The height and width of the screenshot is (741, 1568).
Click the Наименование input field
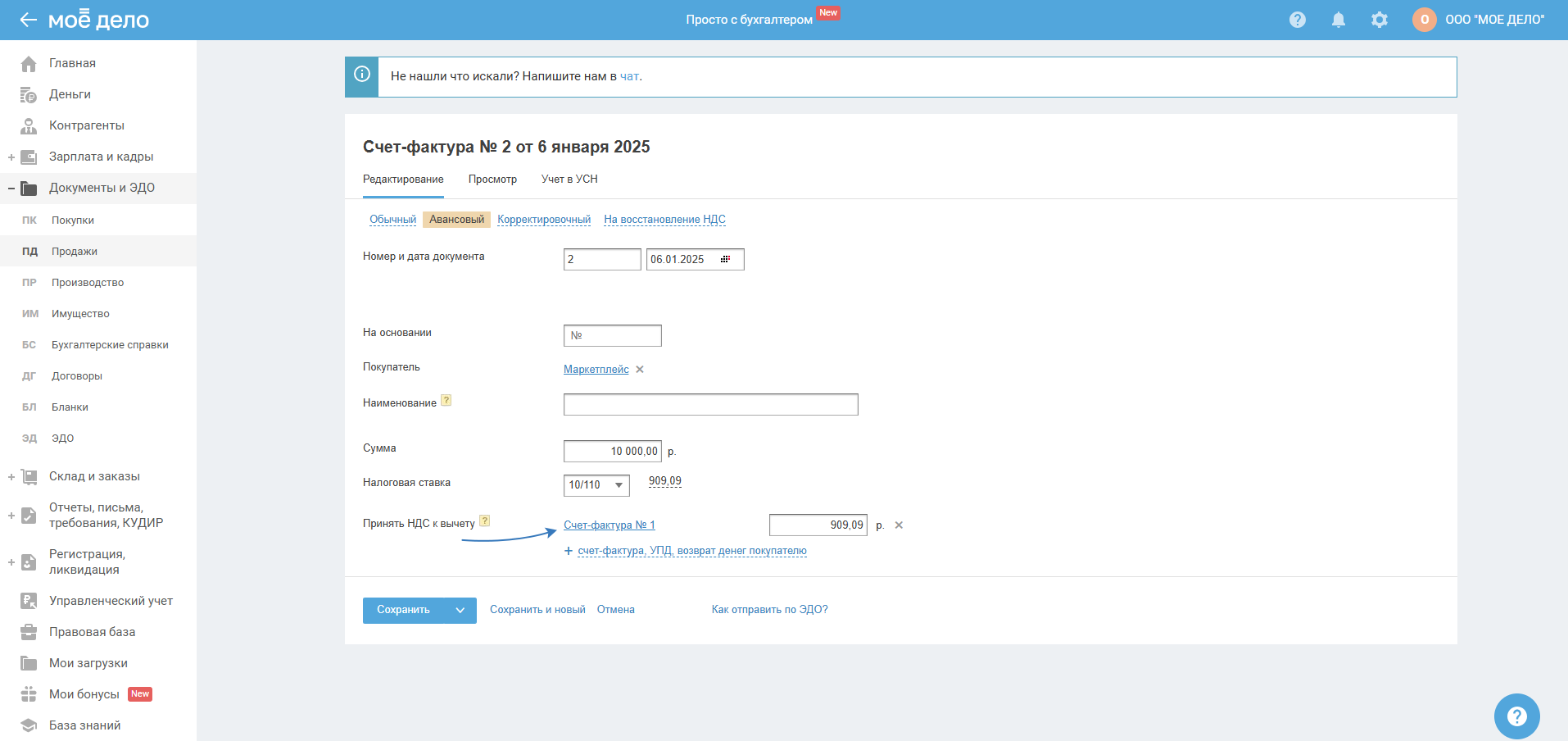711,405
